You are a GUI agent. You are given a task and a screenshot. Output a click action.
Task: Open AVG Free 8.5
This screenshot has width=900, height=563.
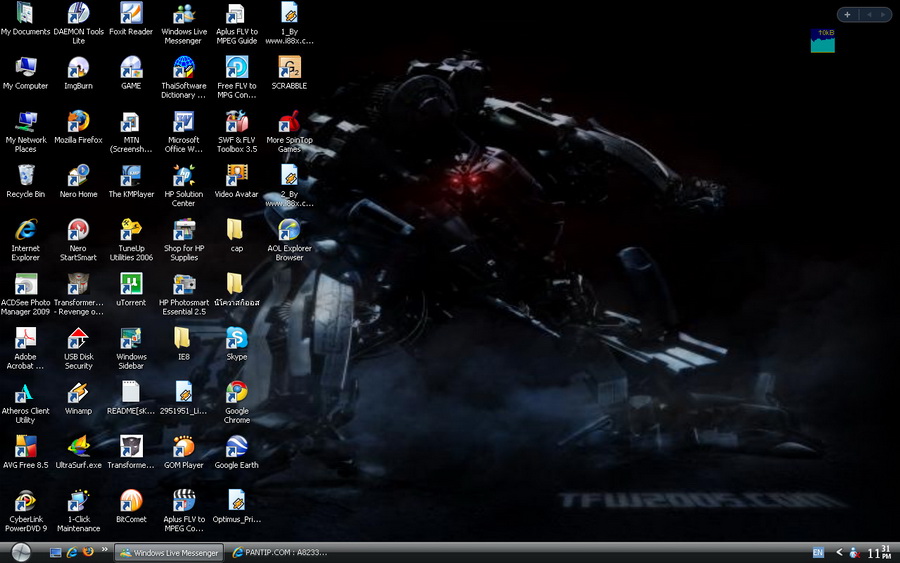(25, 446)
